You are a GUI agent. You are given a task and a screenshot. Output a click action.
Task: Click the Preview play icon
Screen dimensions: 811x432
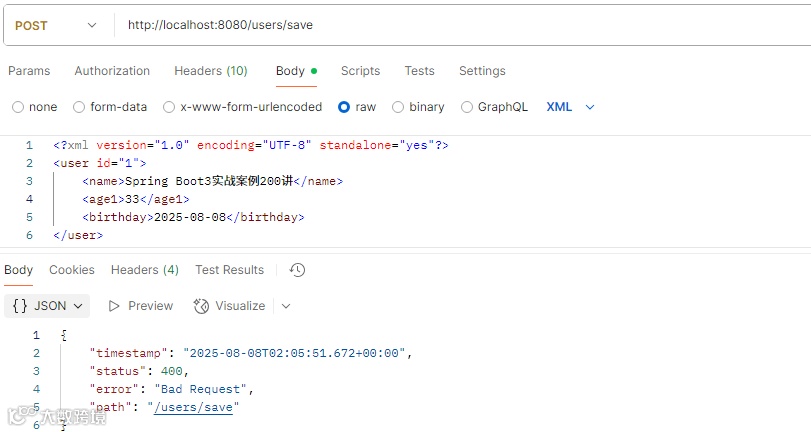point(114,306)
